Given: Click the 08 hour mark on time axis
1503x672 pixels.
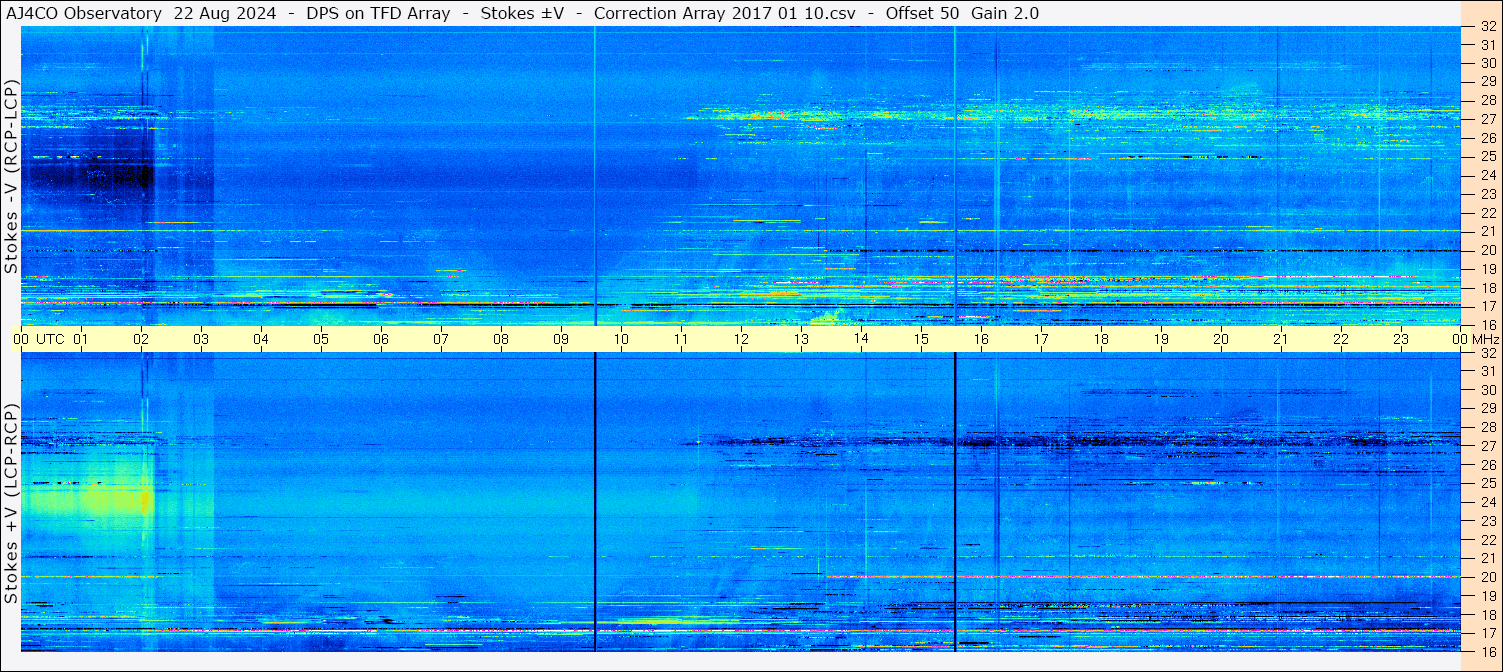Looking at the screenshot, I should point(501,339).
